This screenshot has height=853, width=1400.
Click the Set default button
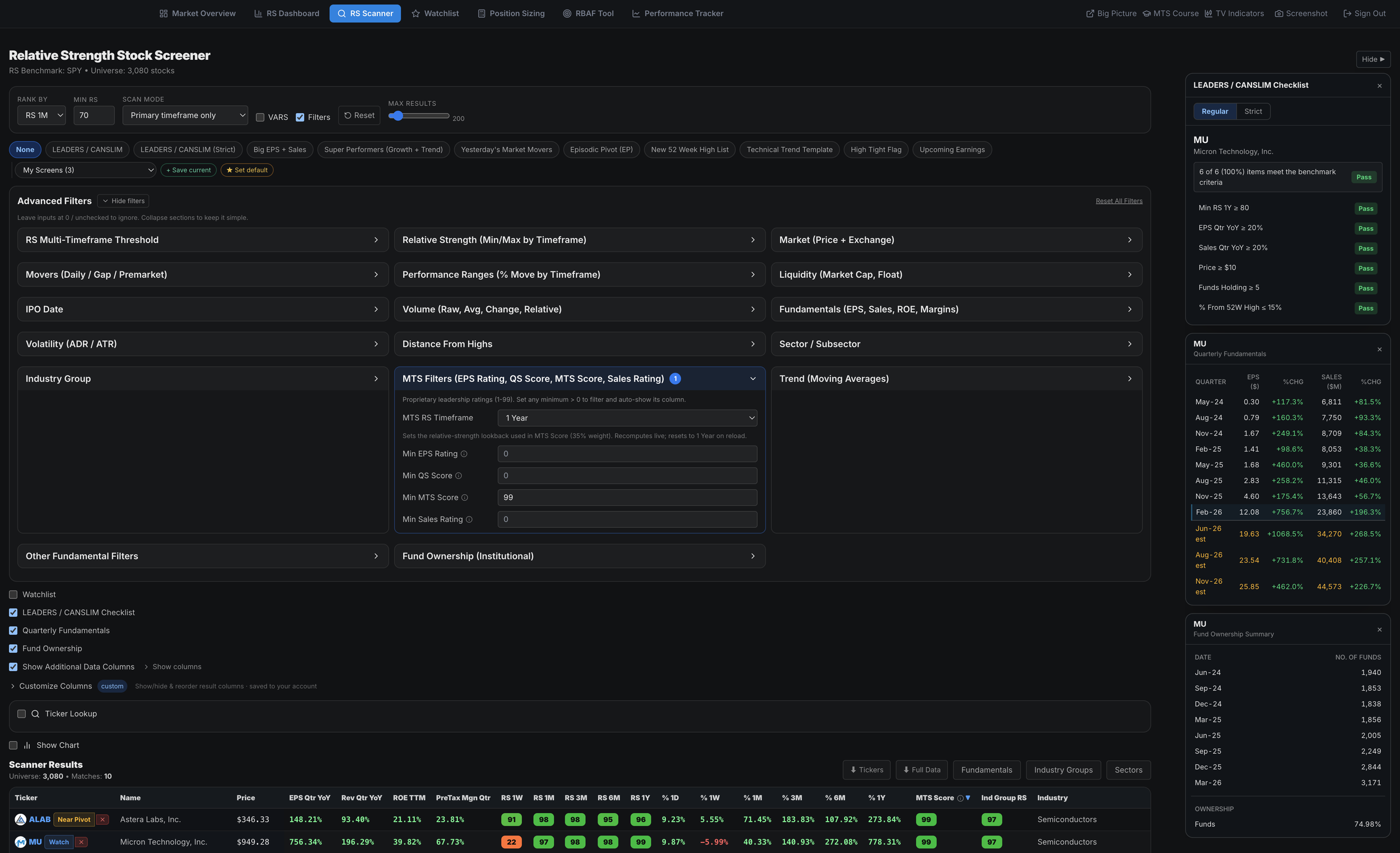pos(246,170)
